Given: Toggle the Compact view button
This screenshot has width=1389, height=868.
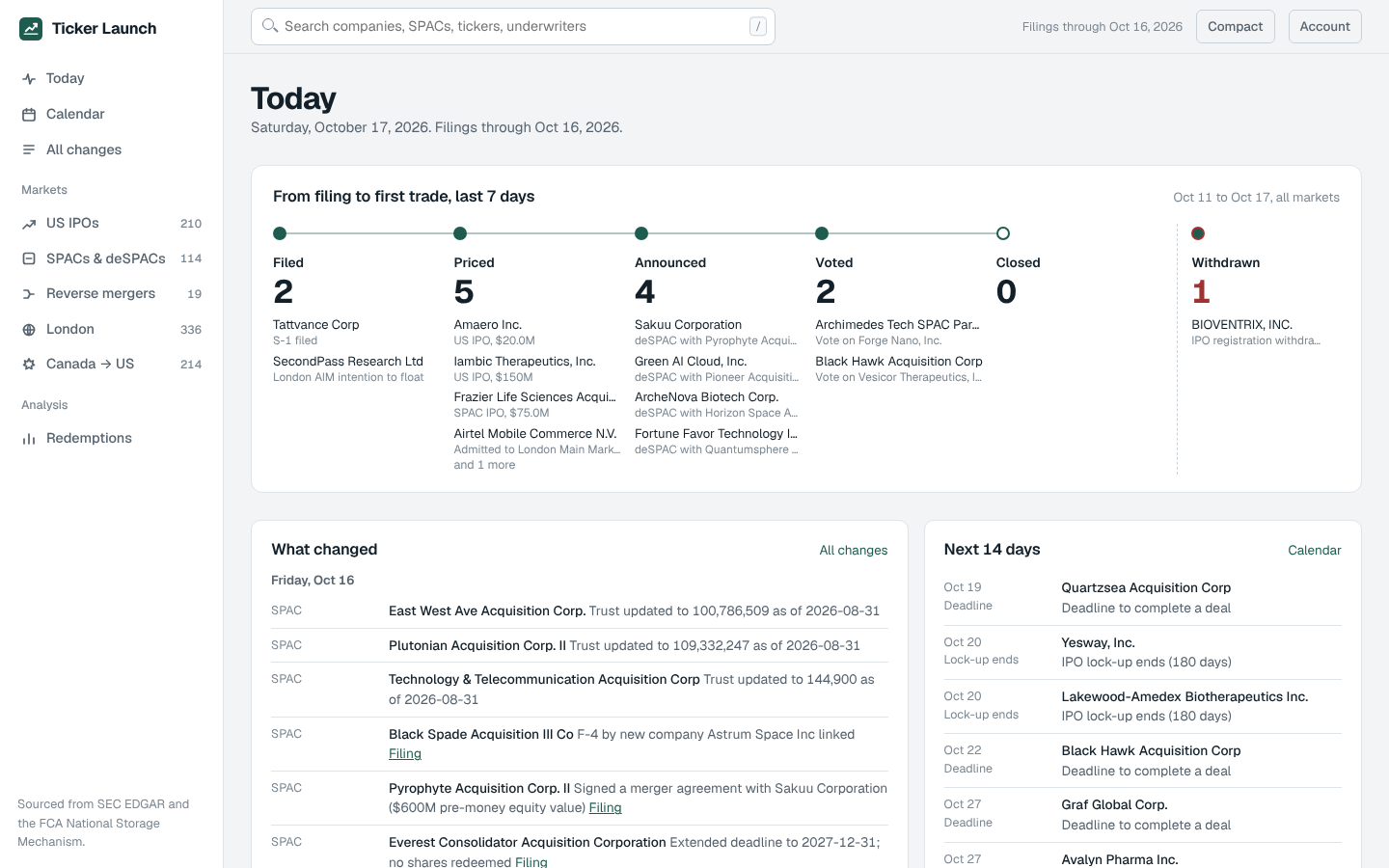Looking at the screenshot, I should coord(1236,27).
